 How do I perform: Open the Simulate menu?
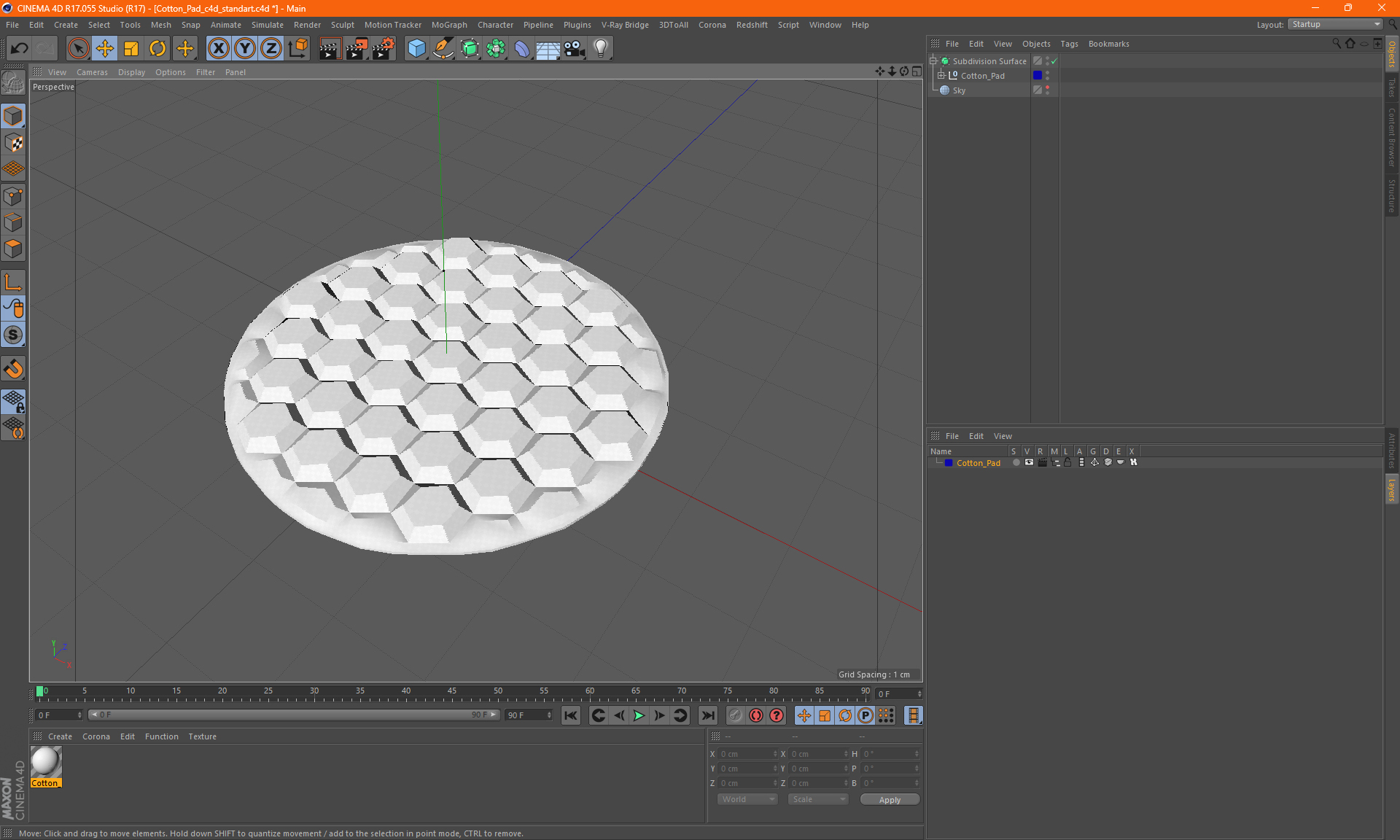tap(268, 25)
